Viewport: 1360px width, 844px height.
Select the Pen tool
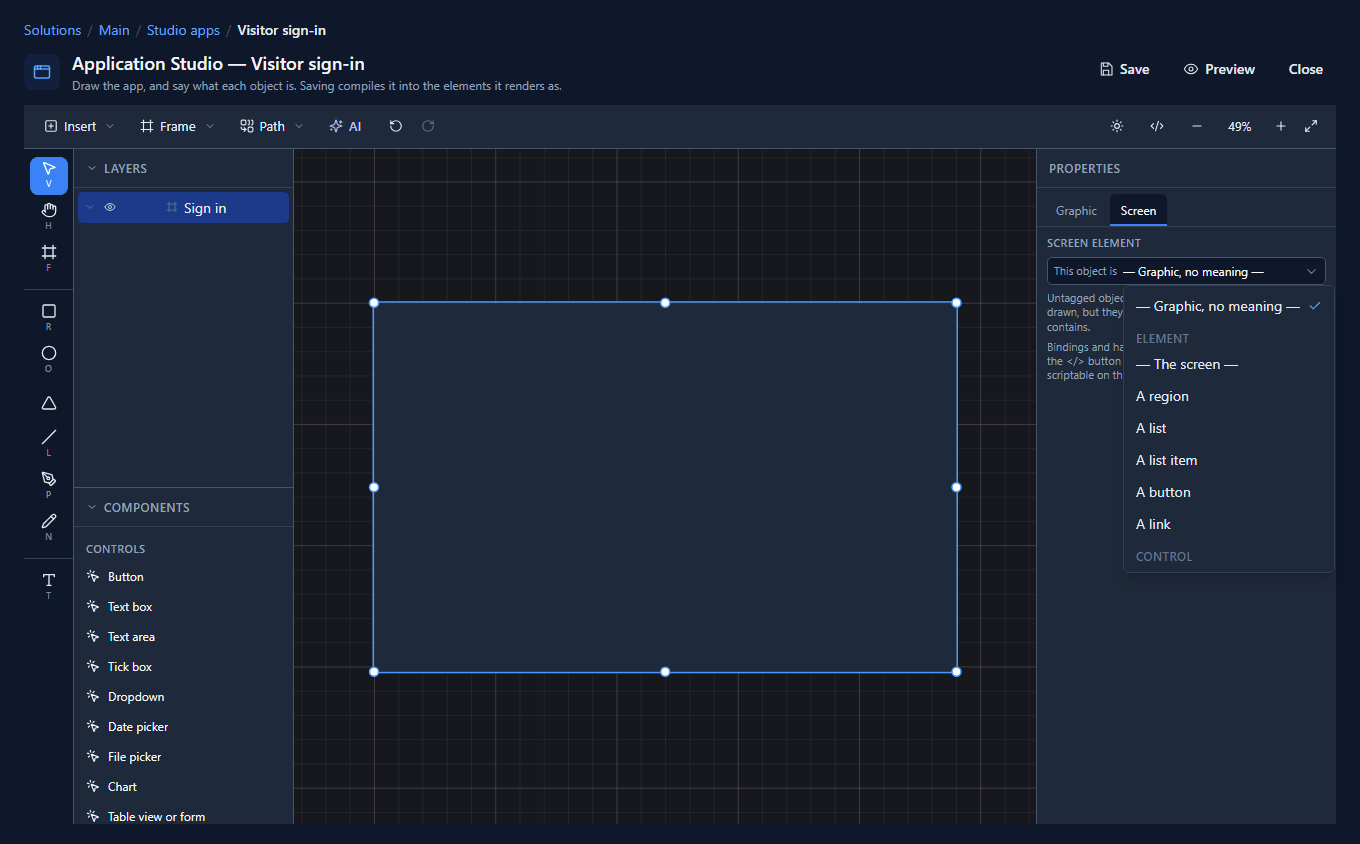[x=48, y=485]
